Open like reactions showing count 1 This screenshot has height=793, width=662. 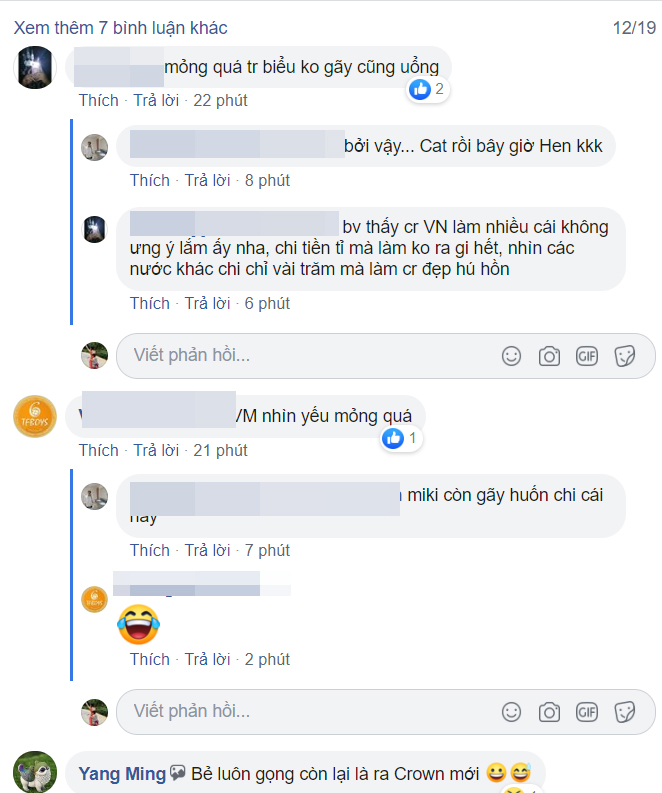[399, 438]
